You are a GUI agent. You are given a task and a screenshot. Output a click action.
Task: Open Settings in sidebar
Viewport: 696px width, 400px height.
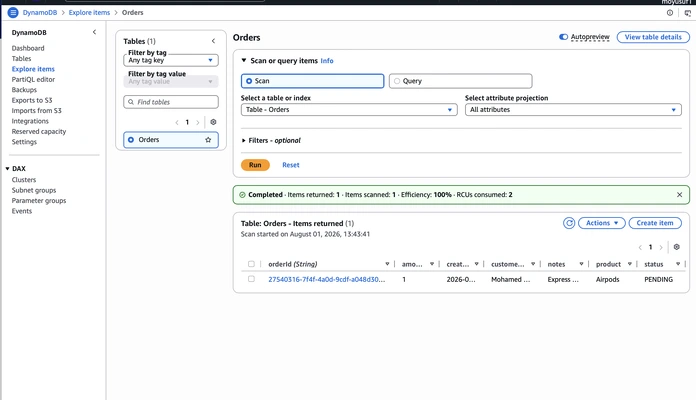(x=24, y=142)
